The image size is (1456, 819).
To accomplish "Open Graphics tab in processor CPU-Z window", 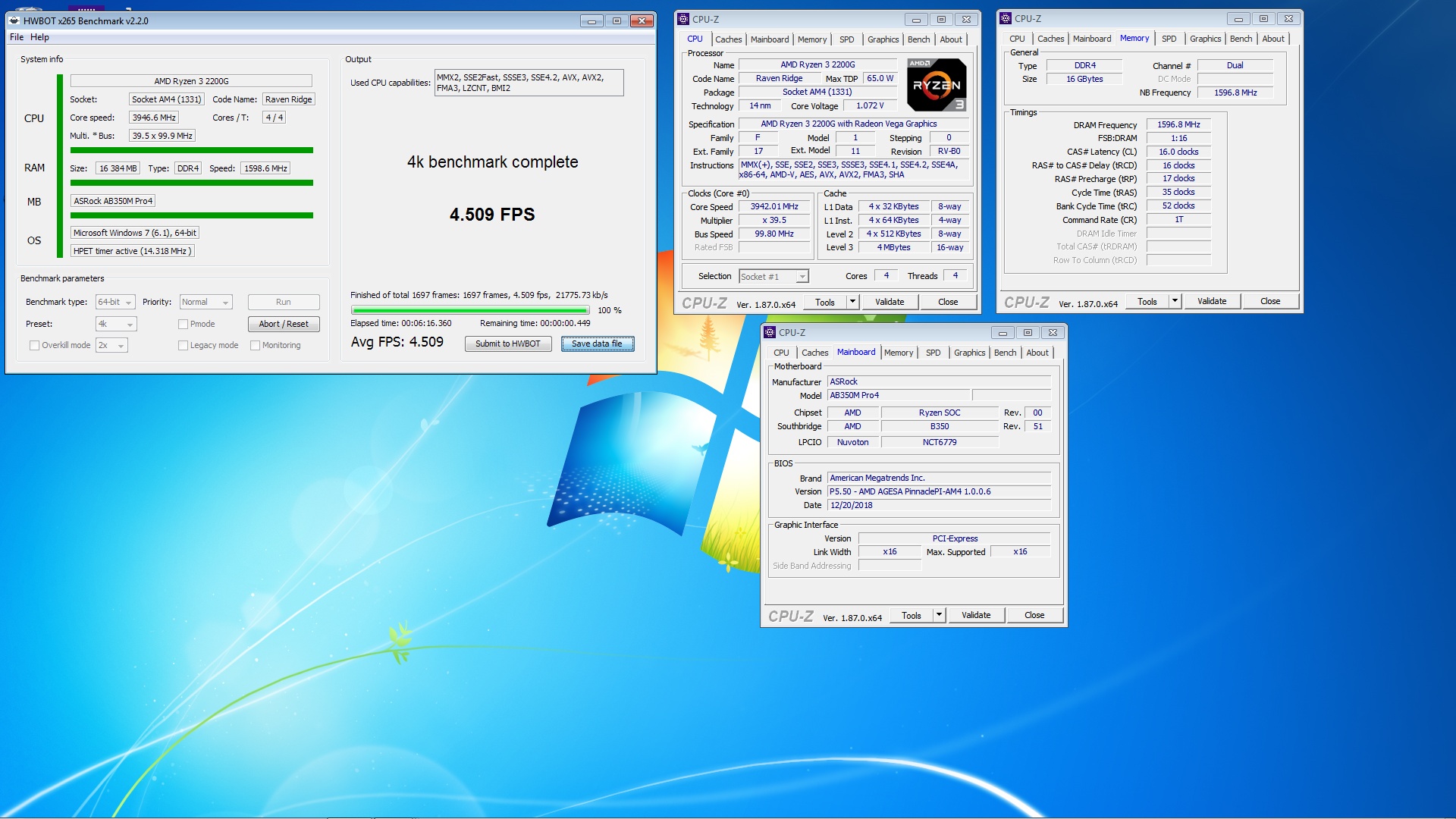I will 883,39.
